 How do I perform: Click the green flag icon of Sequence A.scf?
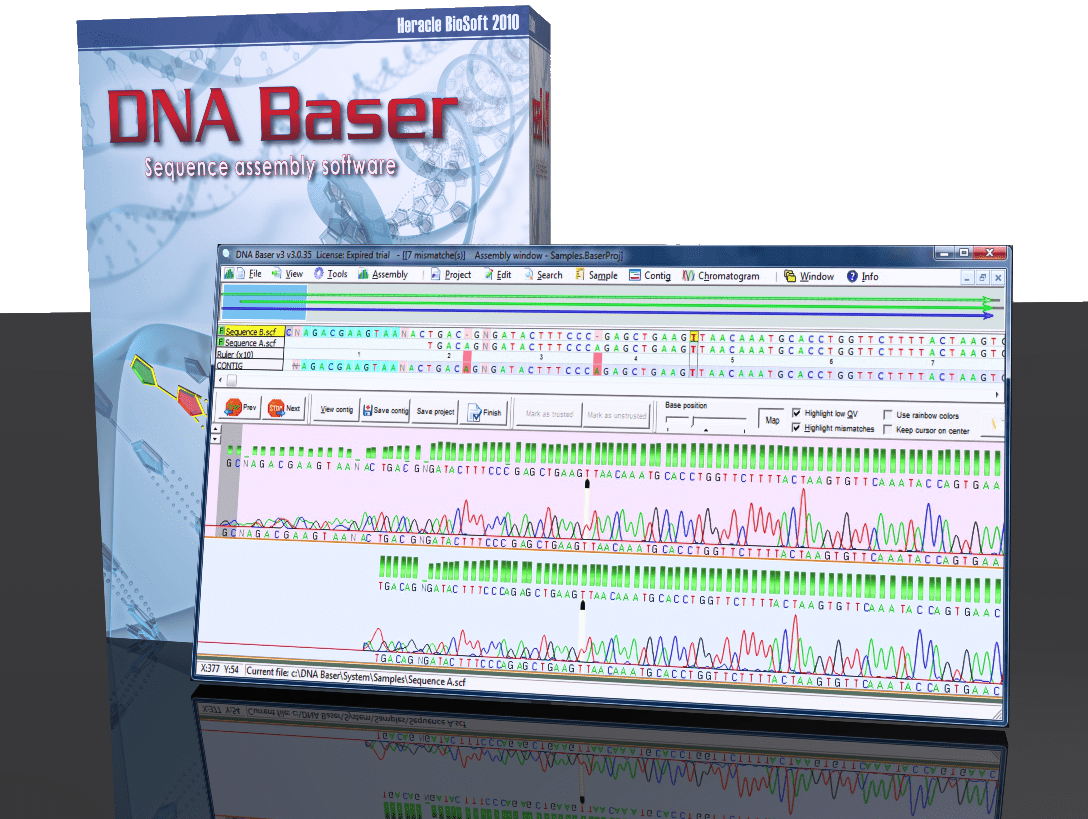(221, 342)
